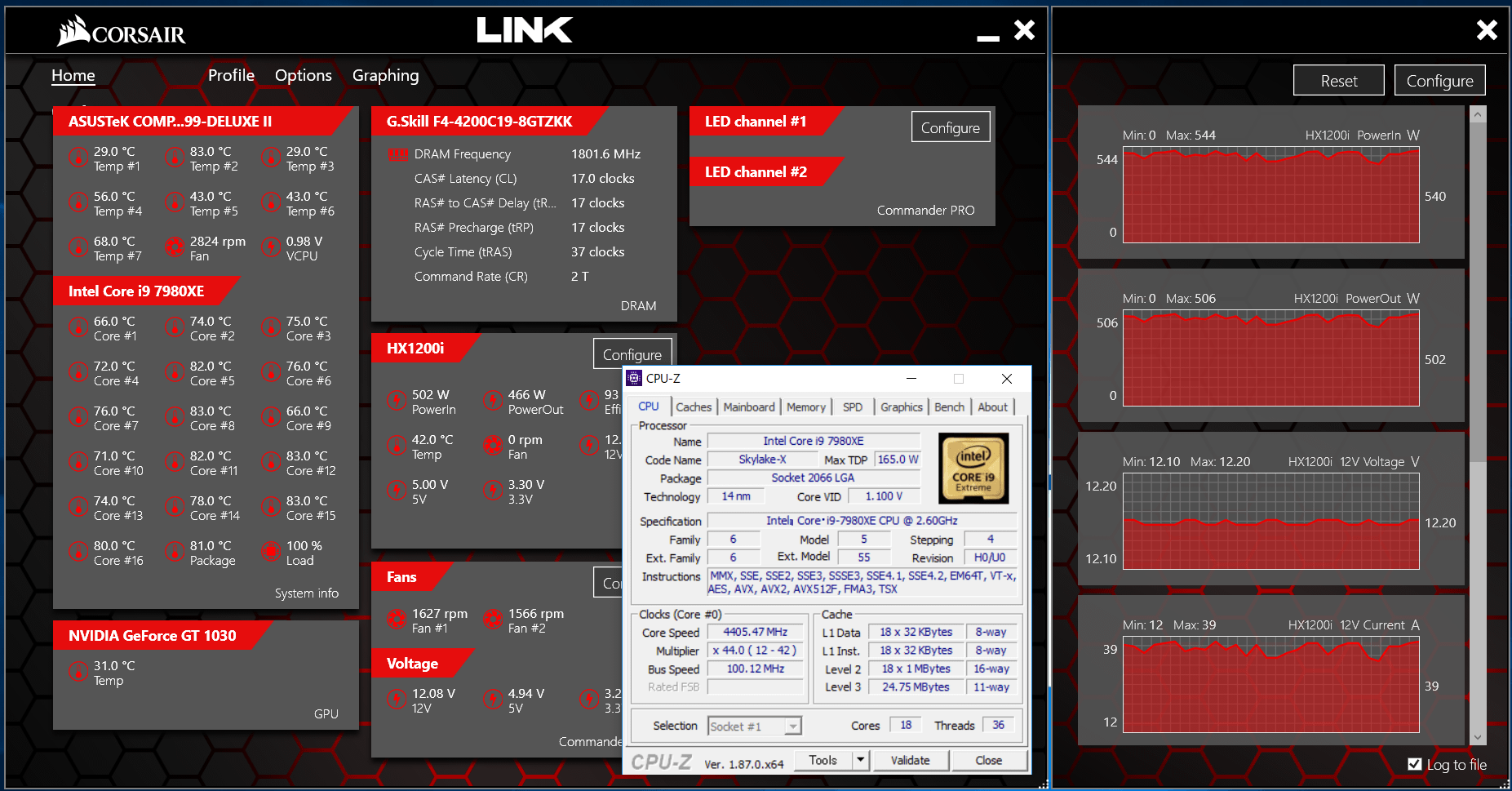This screenshot has width=1512, height=791.
Task: Click the System info link
Action: coord(307,593)
